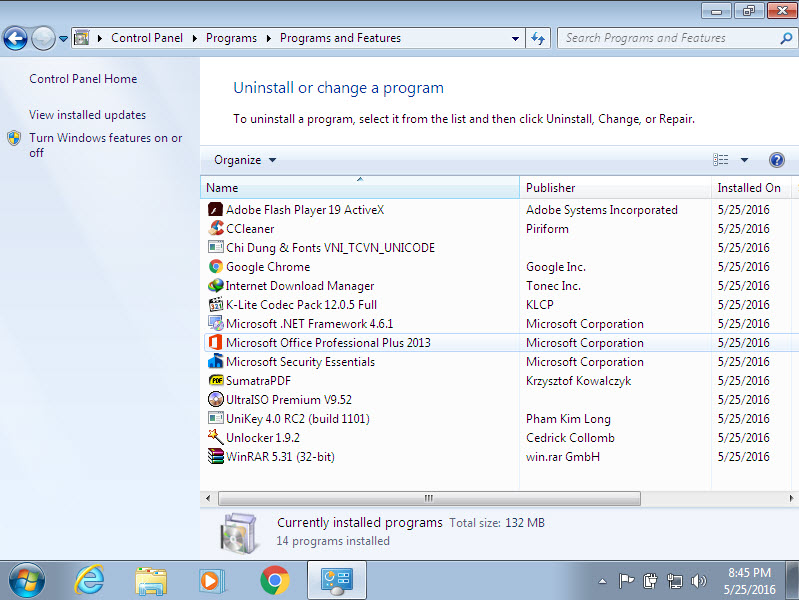Image resolution: width=799 pixels, height=600 pixels.
Task: Expand the view options dropdown arrow
Action: pos(744,160)
